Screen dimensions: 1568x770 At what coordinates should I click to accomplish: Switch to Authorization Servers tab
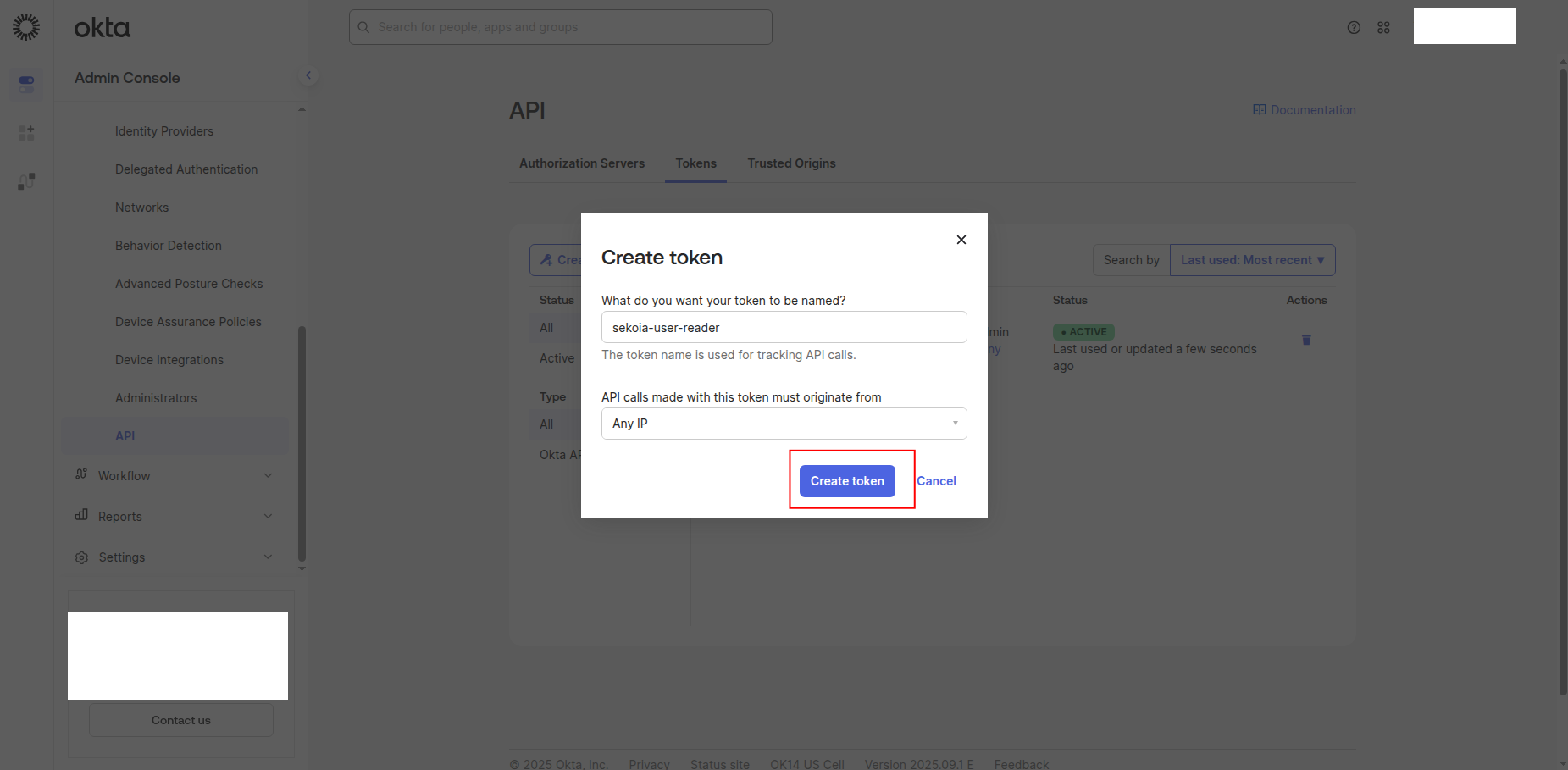(581, 163)
